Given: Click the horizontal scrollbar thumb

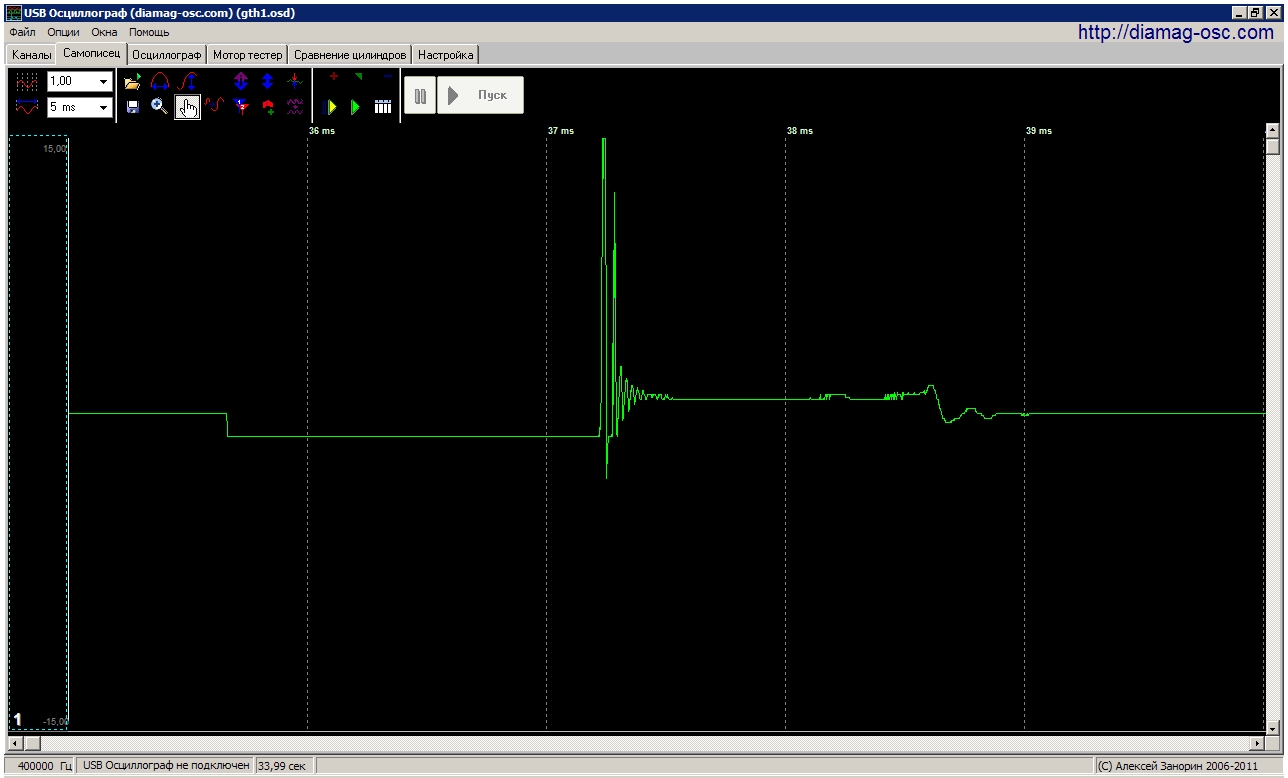Looking at the screenshot, I should tap(31, 744).
